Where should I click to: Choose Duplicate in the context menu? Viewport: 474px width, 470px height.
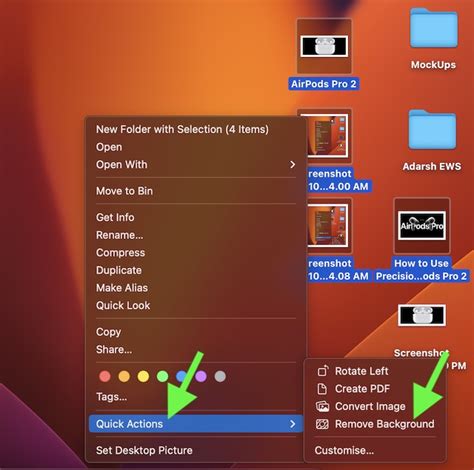(119, 270)
